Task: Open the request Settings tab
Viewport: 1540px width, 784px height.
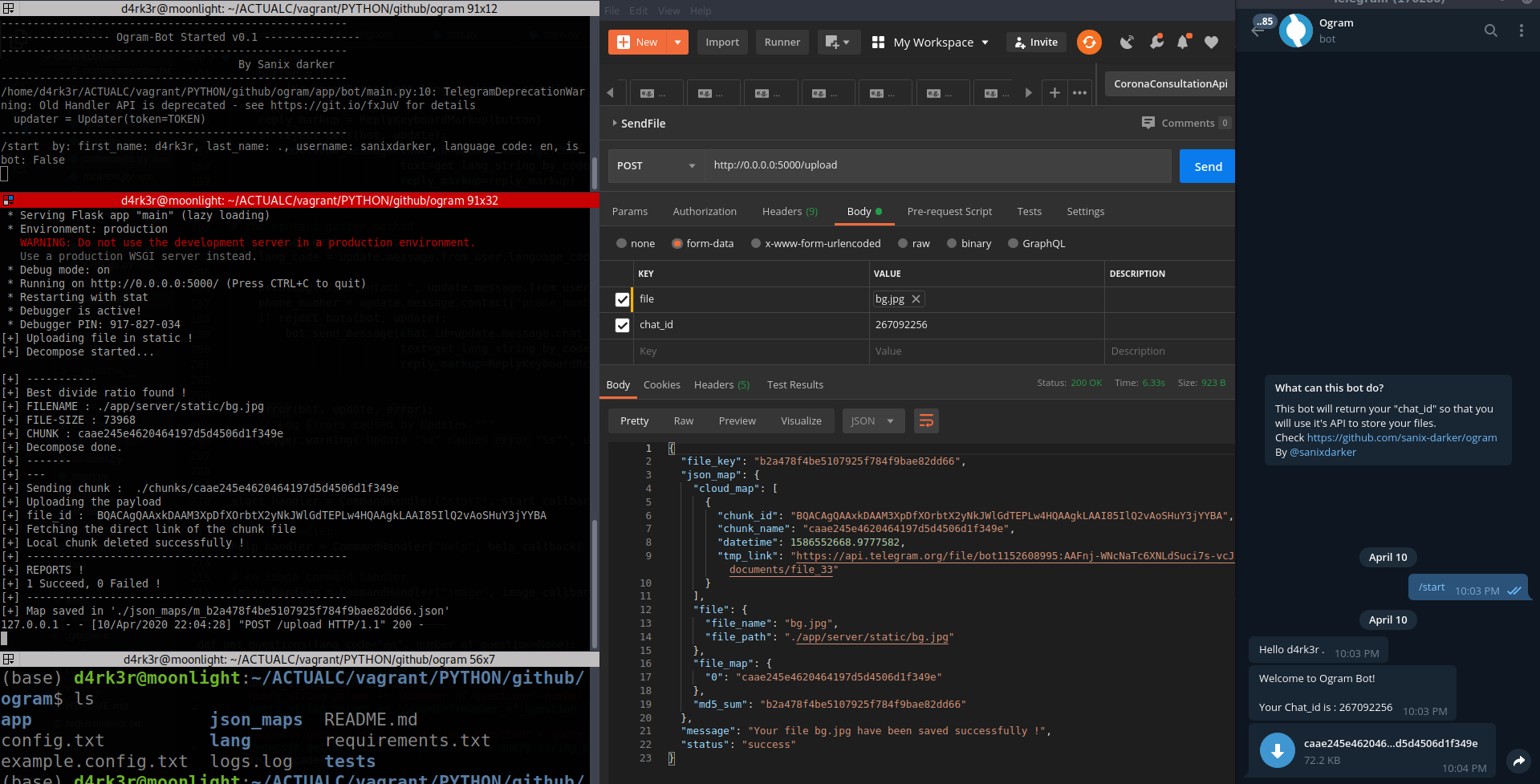Action: click(1085, 211)
